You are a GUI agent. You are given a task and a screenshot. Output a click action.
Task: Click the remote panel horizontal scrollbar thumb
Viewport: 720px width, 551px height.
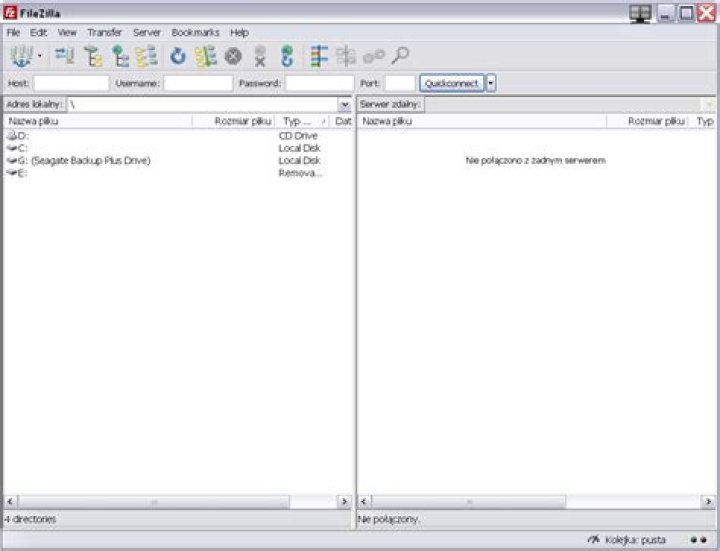tap(469, 501)
